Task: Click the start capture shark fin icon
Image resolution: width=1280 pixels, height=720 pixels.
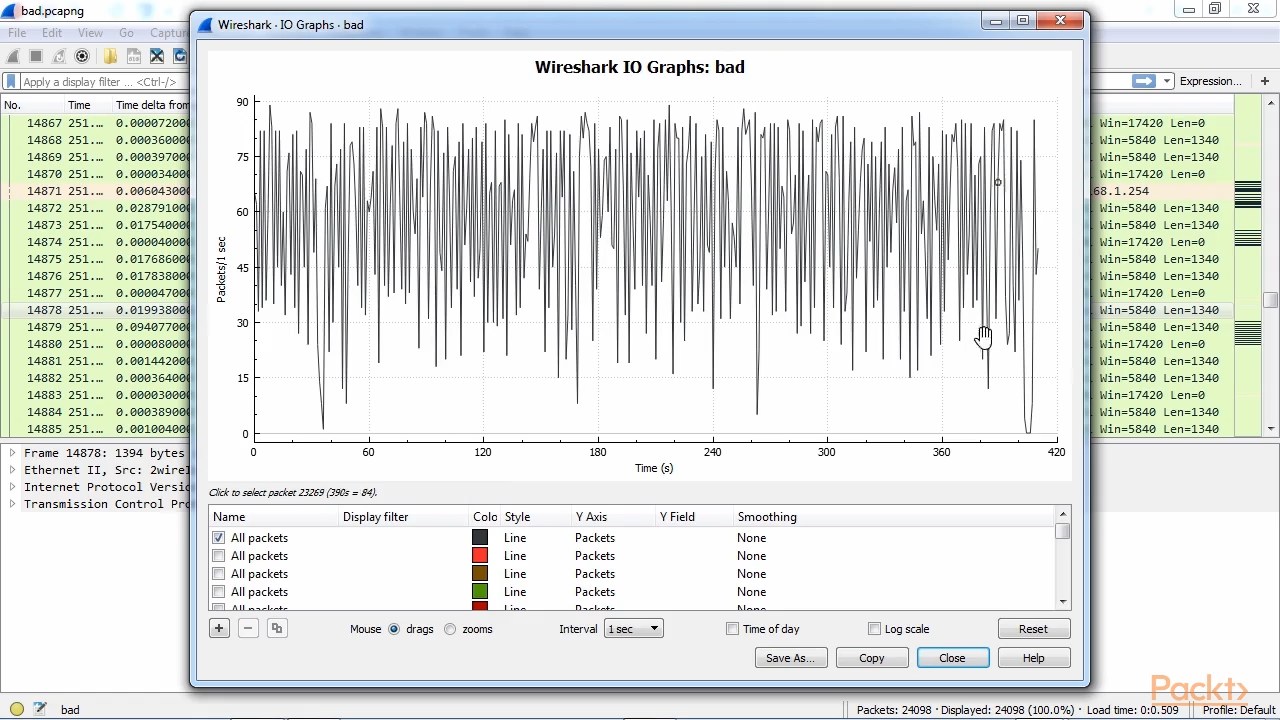Action: [x=14, y=56]
